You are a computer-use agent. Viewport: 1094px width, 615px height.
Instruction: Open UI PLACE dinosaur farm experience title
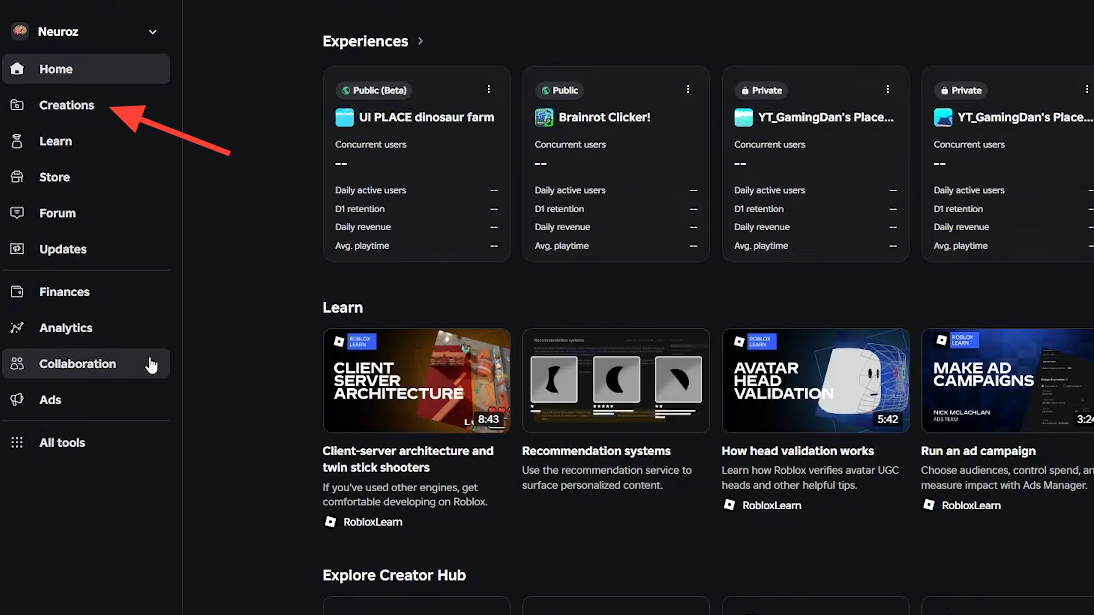[x=426, y=117]
